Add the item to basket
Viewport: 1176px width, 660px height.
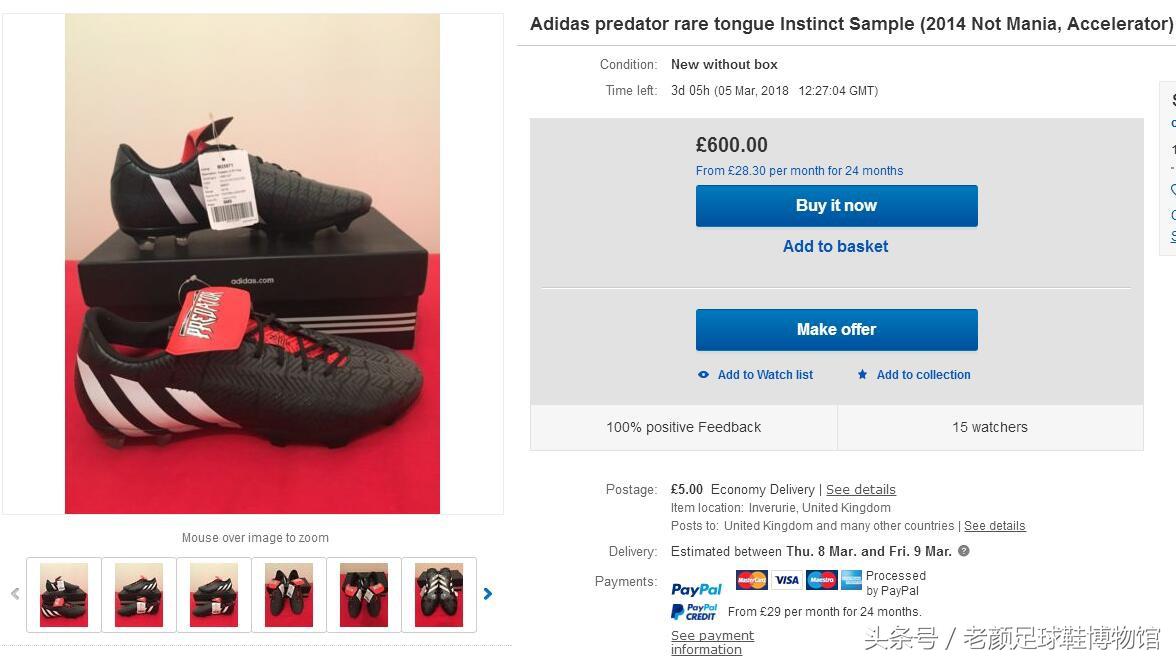point(835,247)
